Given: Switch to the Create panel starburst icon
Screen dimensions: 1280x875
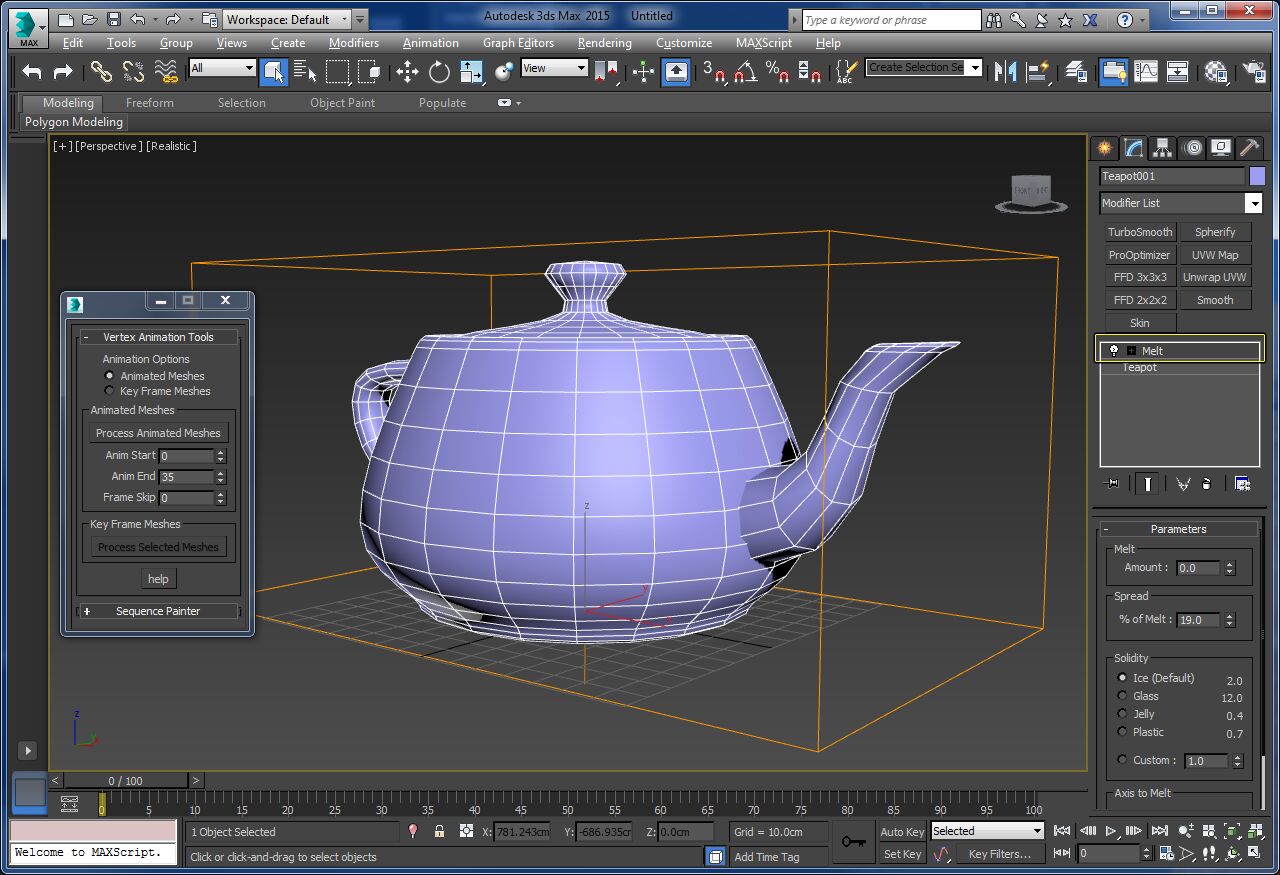Looking at the screenshot, I should [x=1103, y=148].
